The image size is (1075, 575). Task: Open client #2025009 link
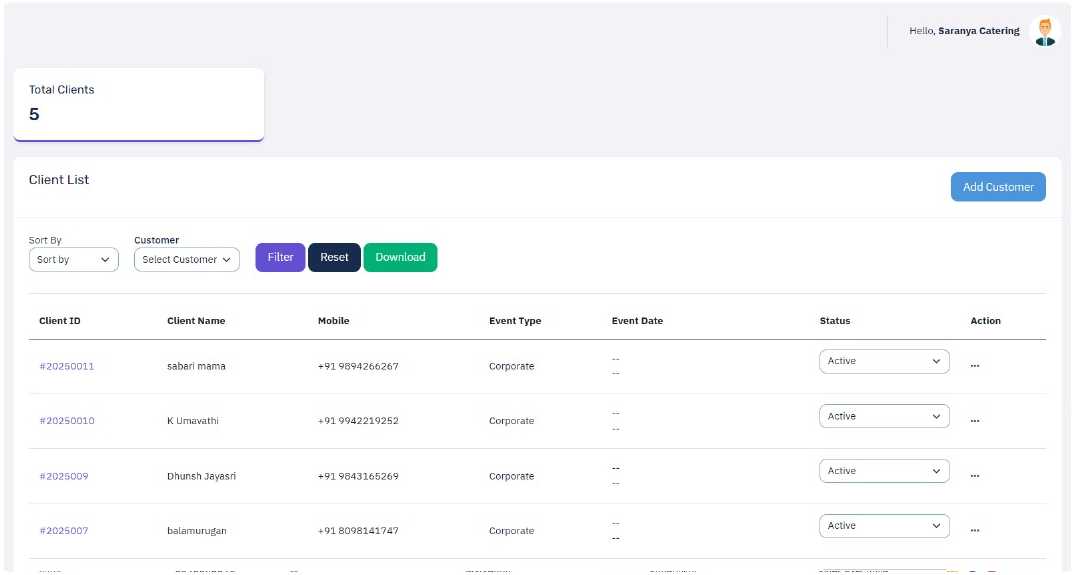pyautogui.click(x=64, y=476)
